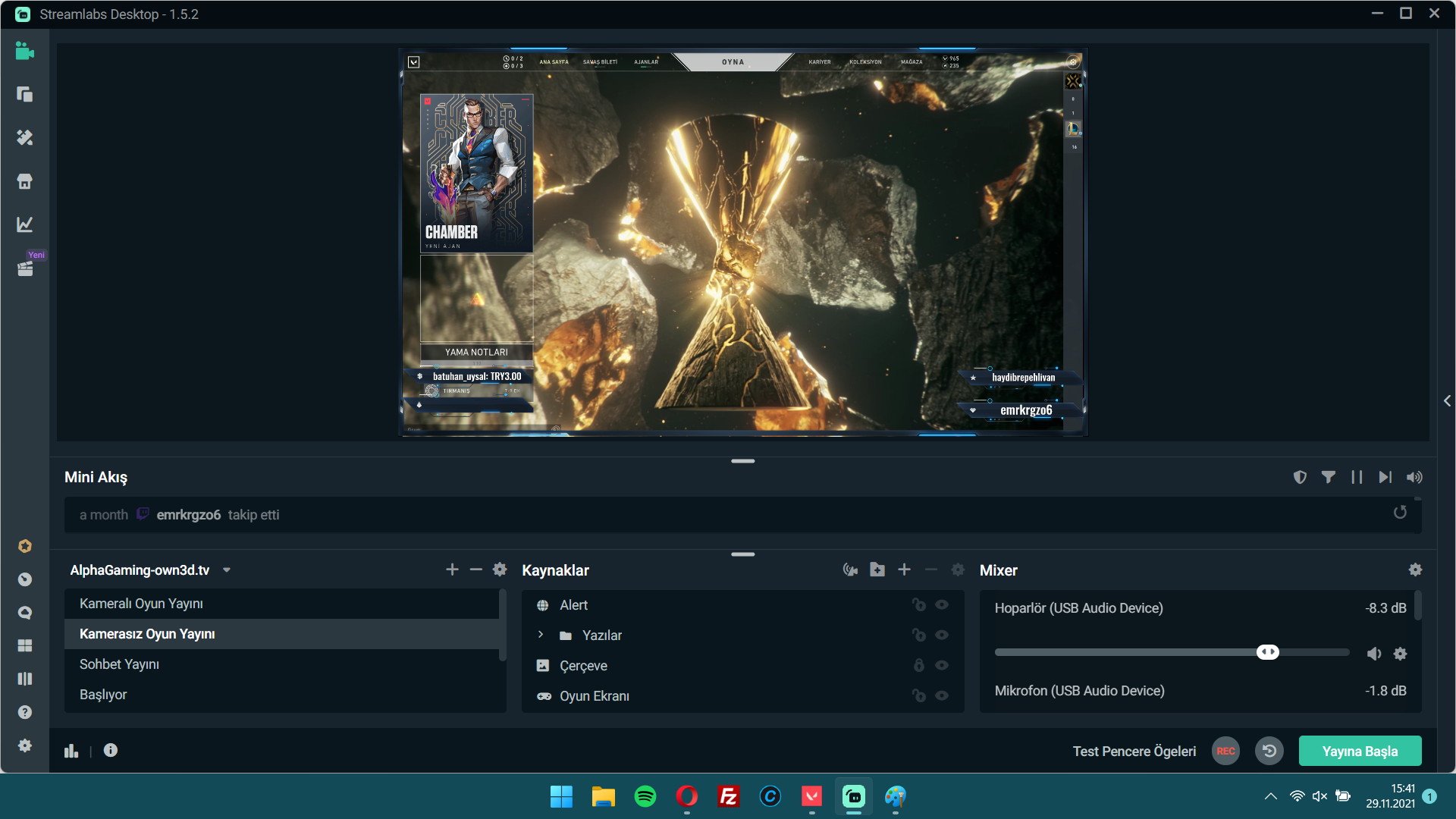Viewport: 1456px width, 819px height.
Task: Click the minus icon in the Kaynaklar header
Action: pos(931,570)
